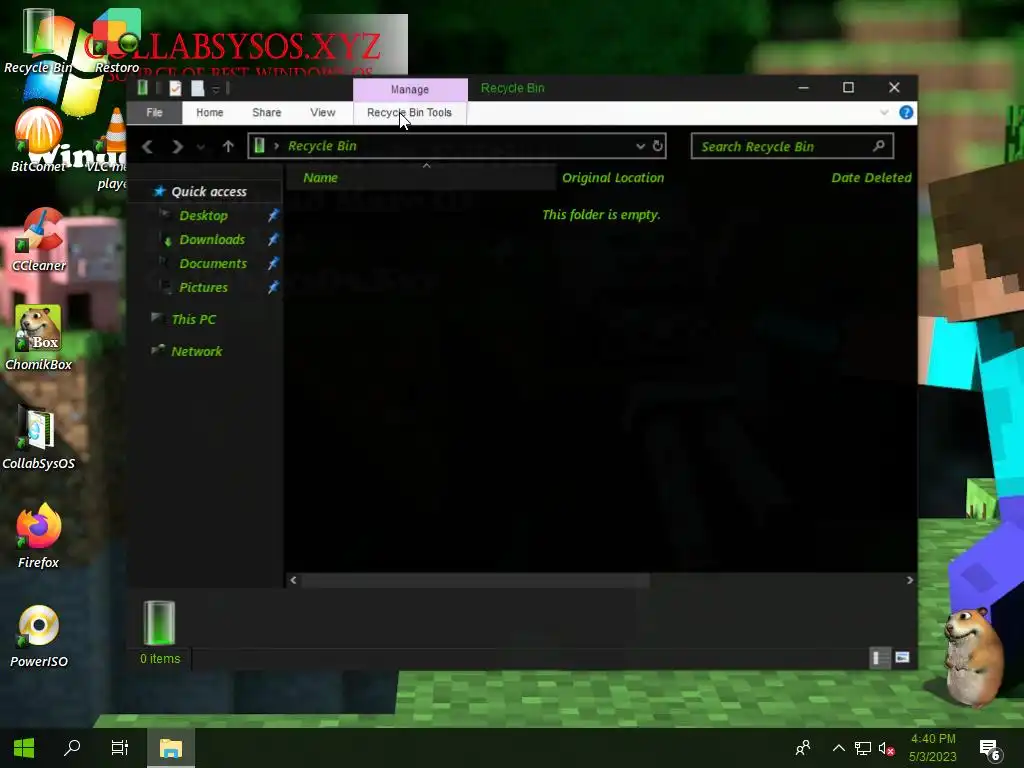Open the Windows Start menu
Image resolution: width=1024 pixels, height=768 pixels.
[x=24, y=748]
